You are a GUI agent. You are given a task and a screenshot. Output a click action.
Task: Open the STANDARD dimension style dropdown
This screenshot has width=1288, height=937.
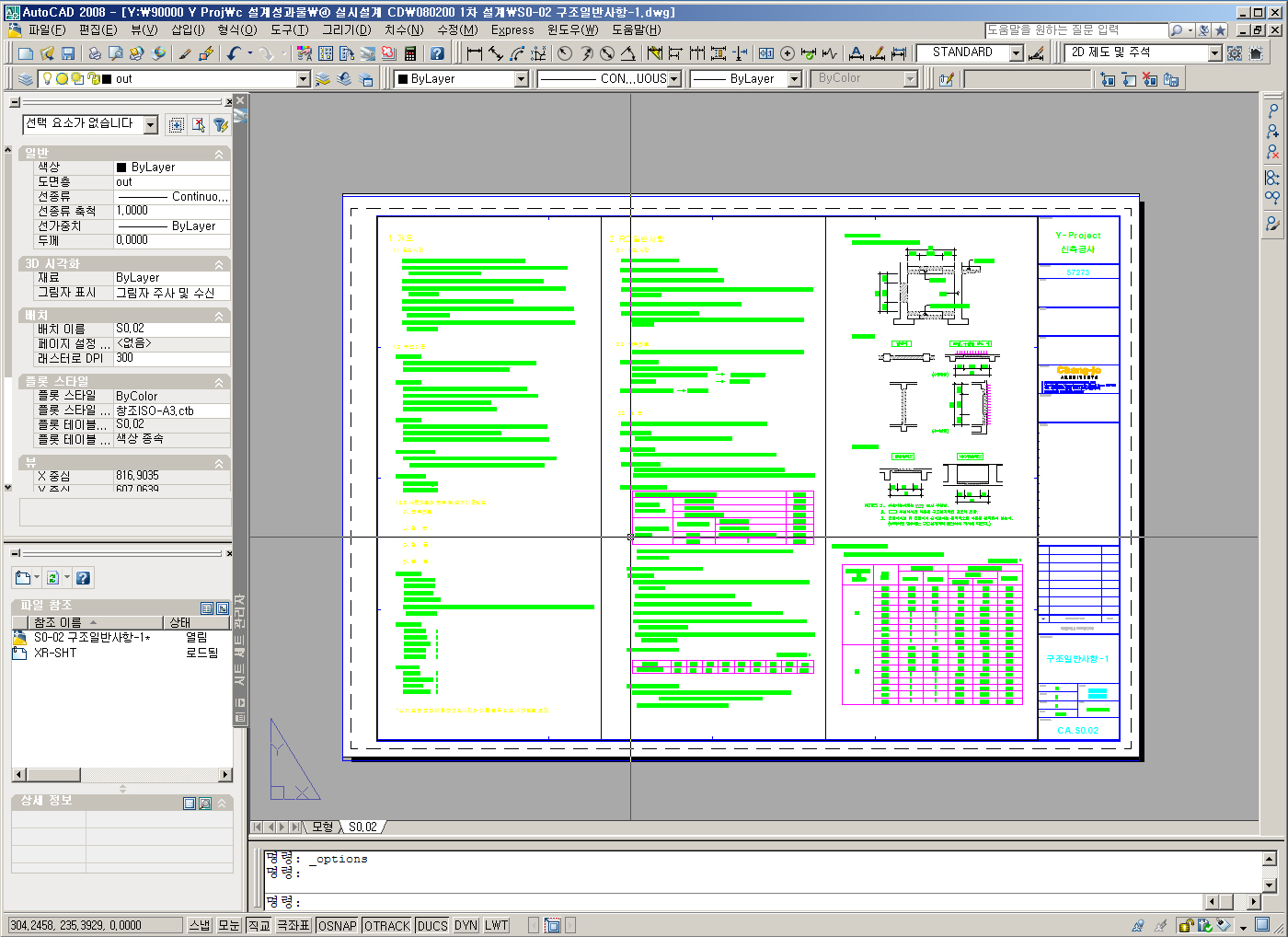tap(1016, 52)
